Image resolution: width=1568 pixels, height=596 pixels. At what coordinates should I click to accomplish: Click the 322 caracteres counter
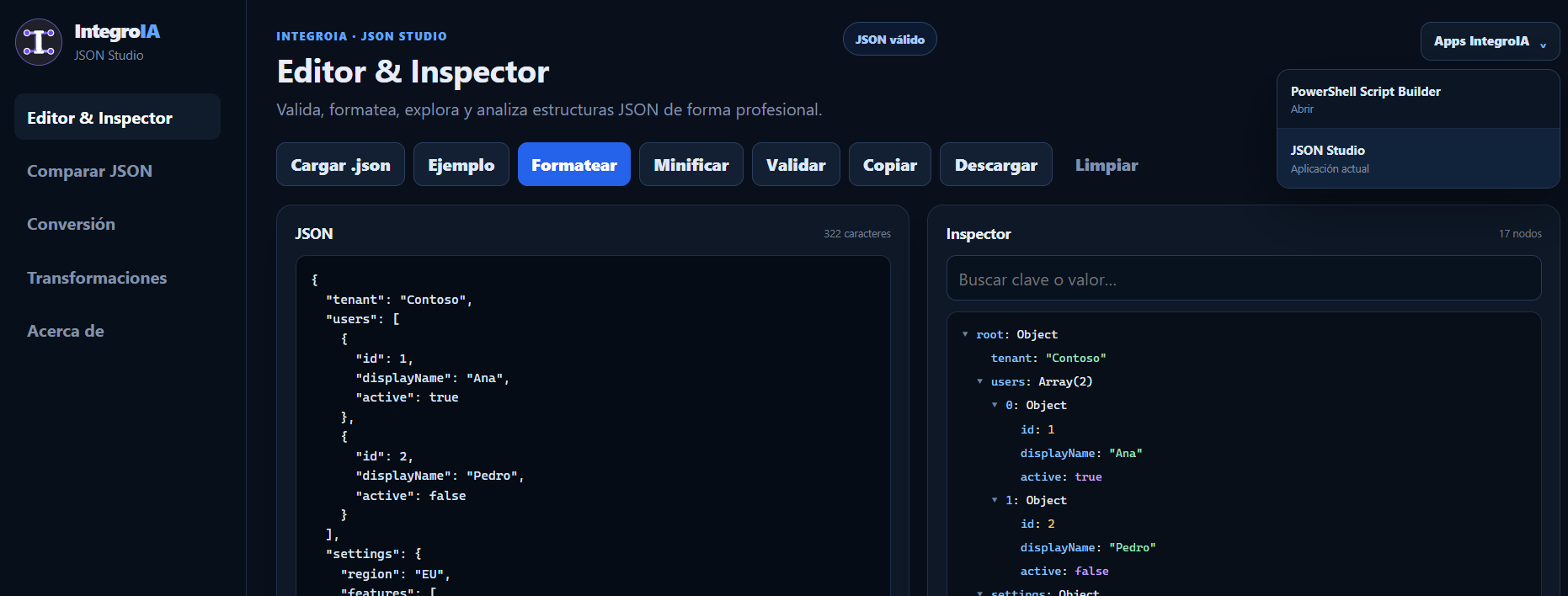tap(857, 234)
